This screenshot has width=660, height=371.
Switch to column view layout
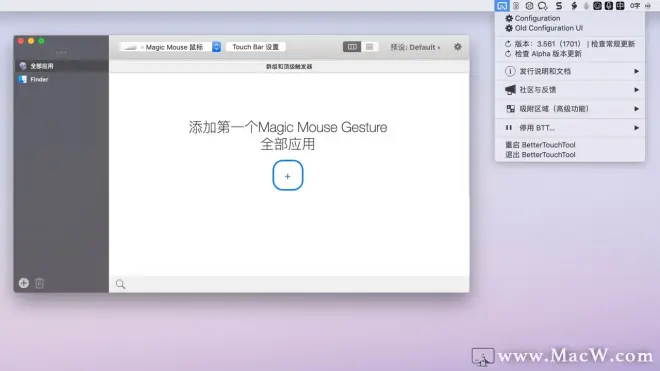pyautogui.click(x=352, y=47)
